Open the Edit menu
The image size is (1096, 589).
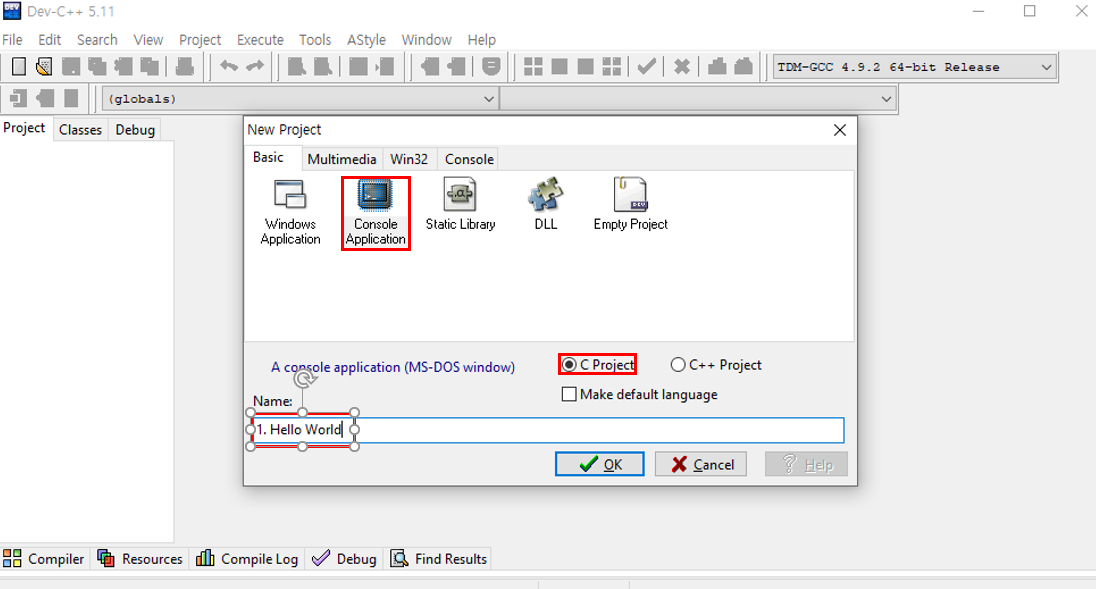click(50, 40)
